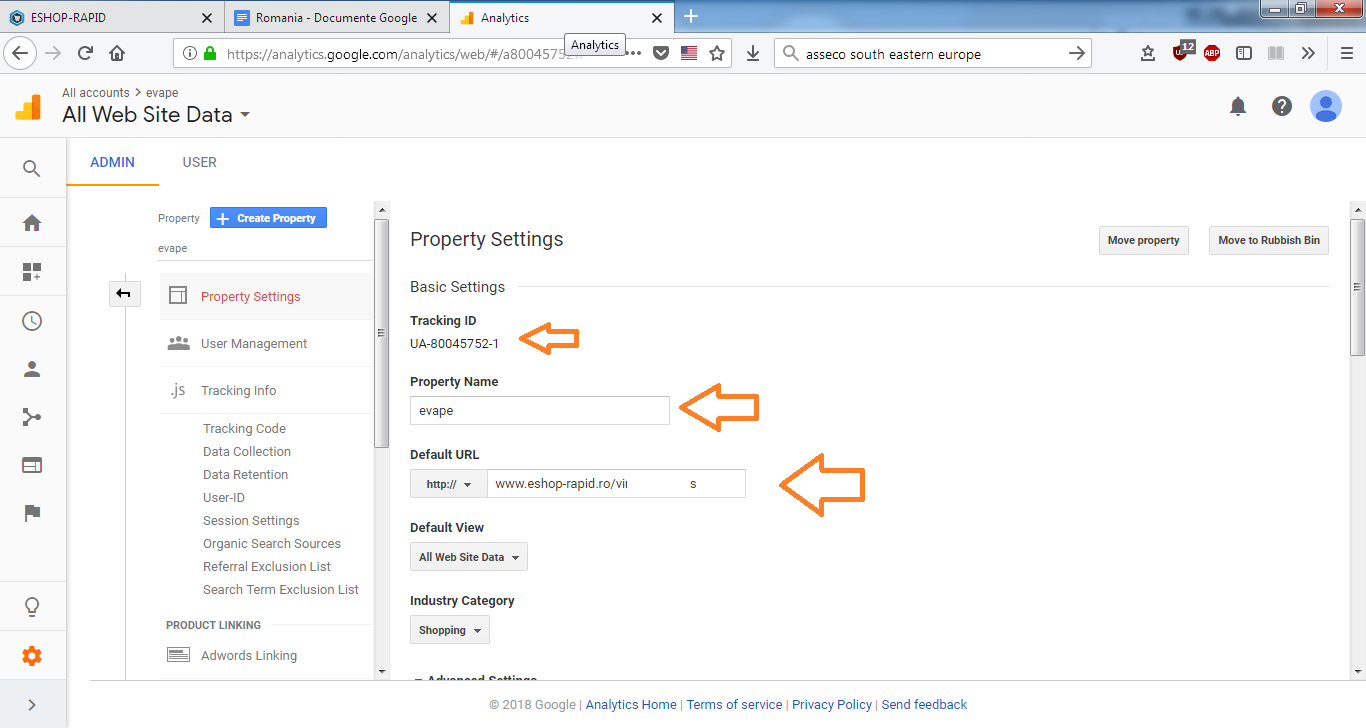Viewport: 1366px width, 728px height.
Task: Expand sidebar with the chevron arrow
Action: click(x=32, y=705)
